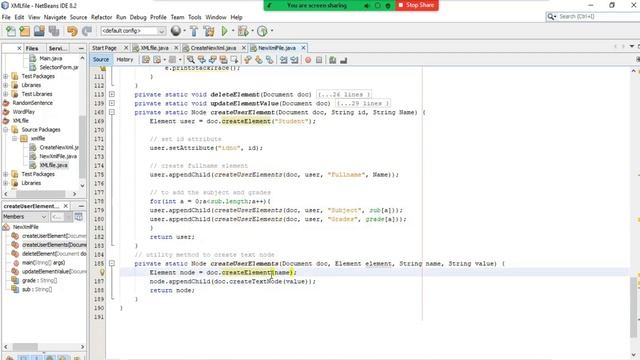Click the light bulb hint on line 186

coord(102,272)
